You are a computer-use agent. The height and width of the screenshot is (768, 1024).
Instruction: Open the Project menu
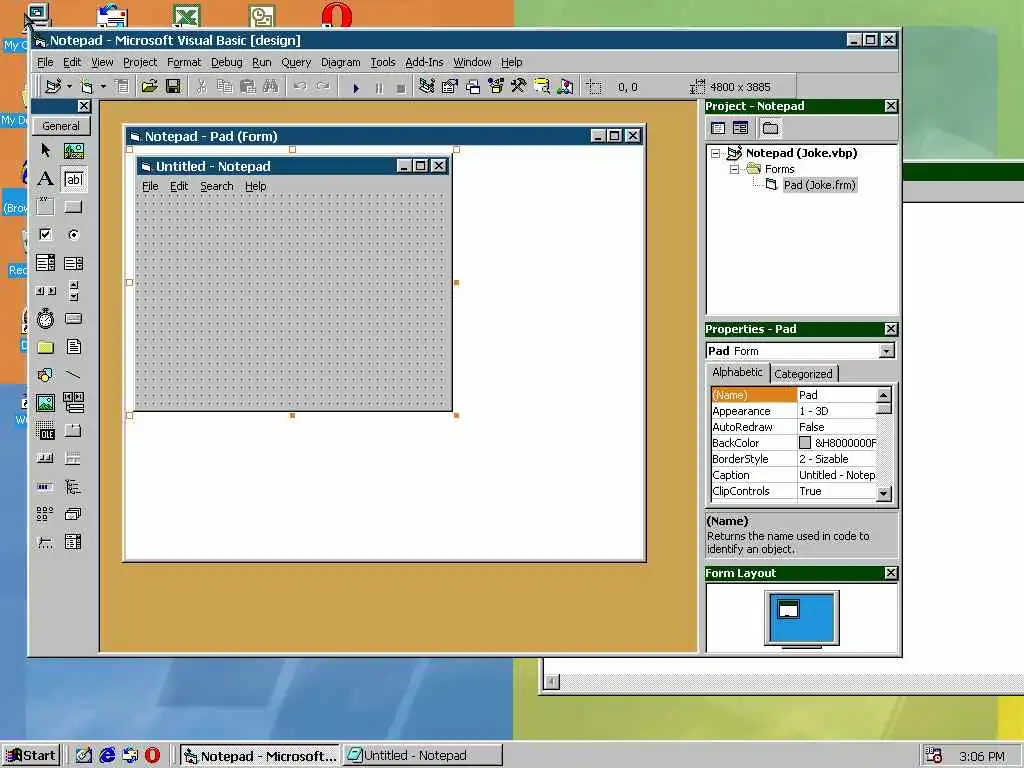[140, 62]
